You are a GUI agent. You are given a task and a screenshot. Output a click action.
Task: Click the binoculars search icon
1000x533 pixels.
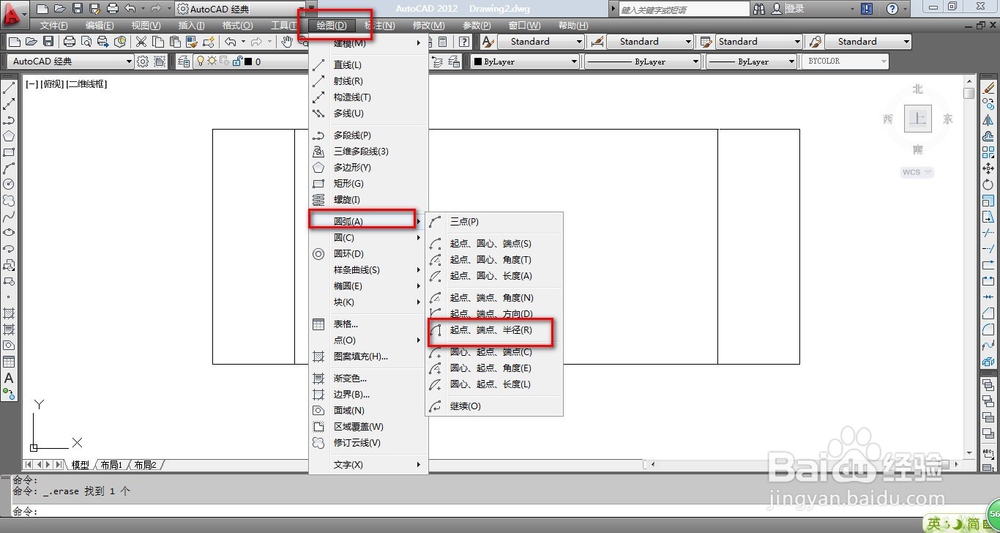coord(759,9)
